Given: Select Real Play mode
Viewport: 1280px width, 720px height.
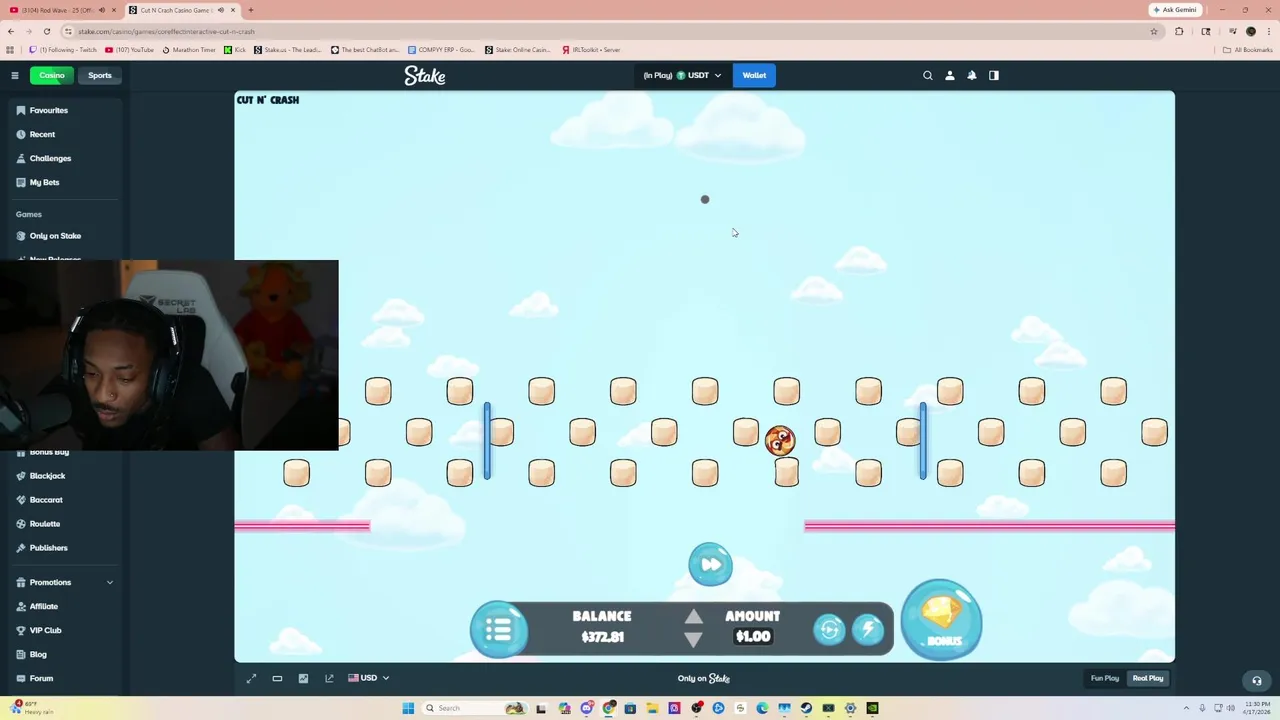Looking at the screenshot, I should point(1148,678).
